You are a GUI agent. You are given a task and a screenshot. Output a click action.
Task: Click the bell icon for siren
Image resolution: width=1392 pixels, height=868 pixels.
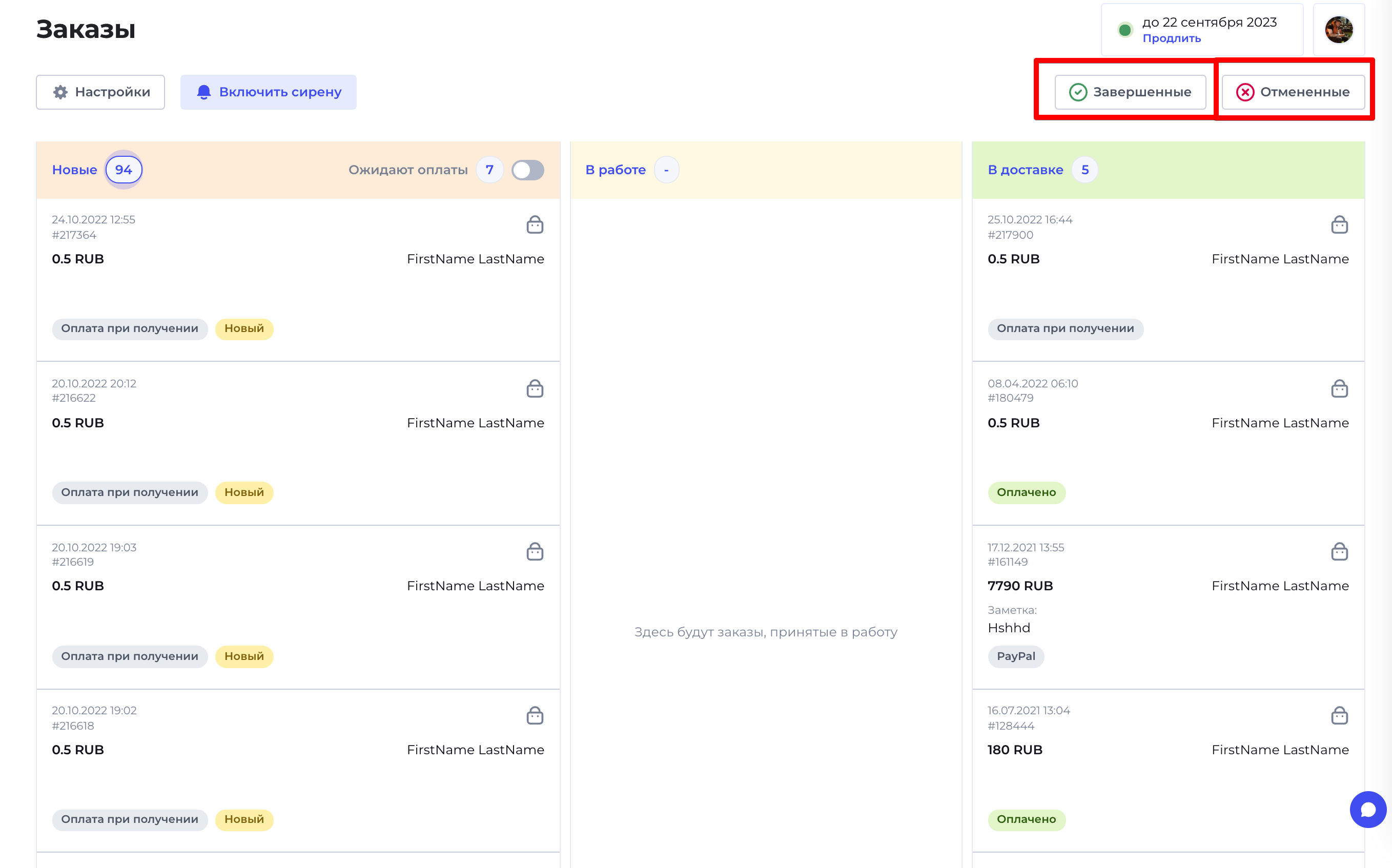[204, 92]
